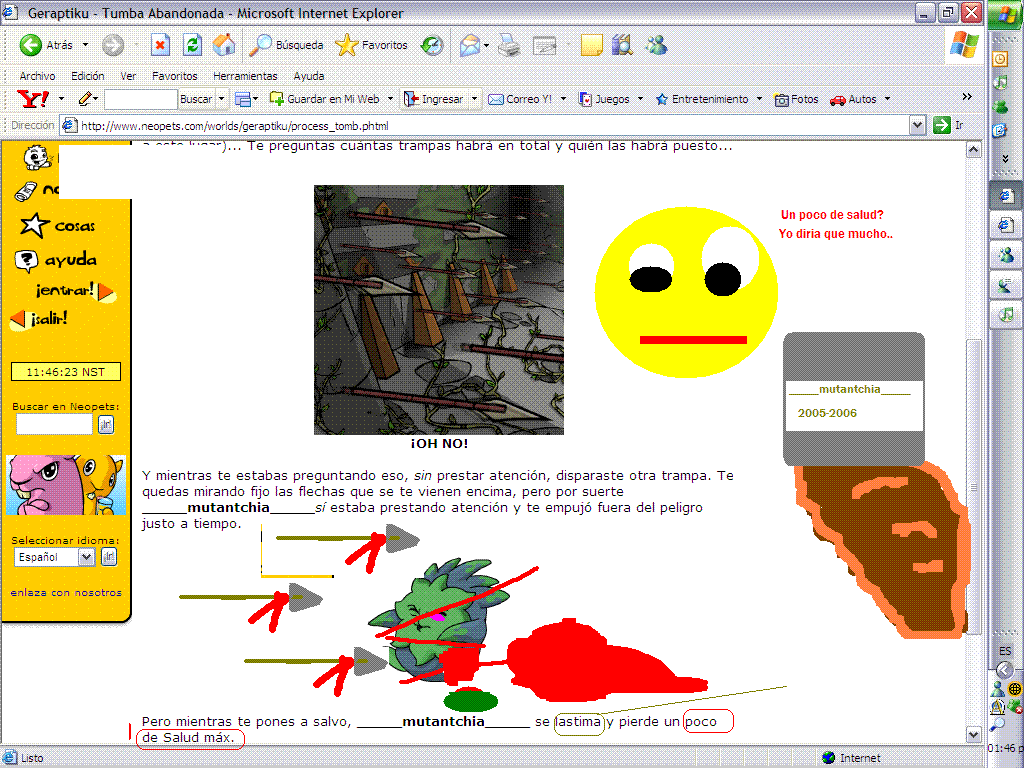Image resolution: width=1024 pixels, height=768 pixels.
Task: Open Juegos toolbar button
Action: pyautogui.click(x=605, y=99)
